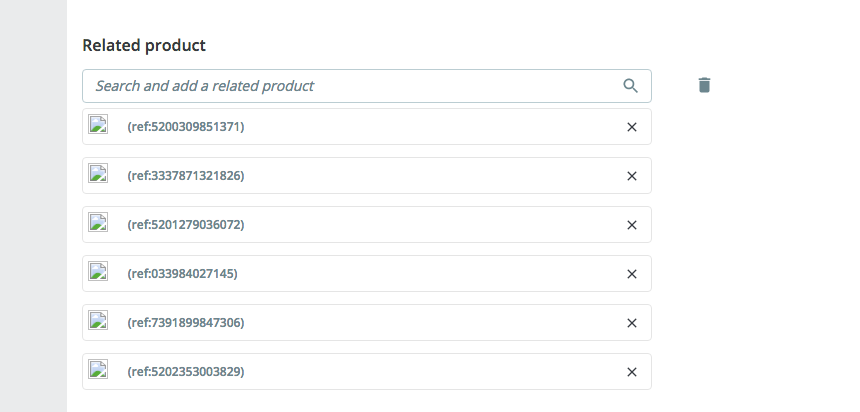Remove related product ref:5202353003829
The width and height of the screenshot is (860, 412).
(631, 372)
